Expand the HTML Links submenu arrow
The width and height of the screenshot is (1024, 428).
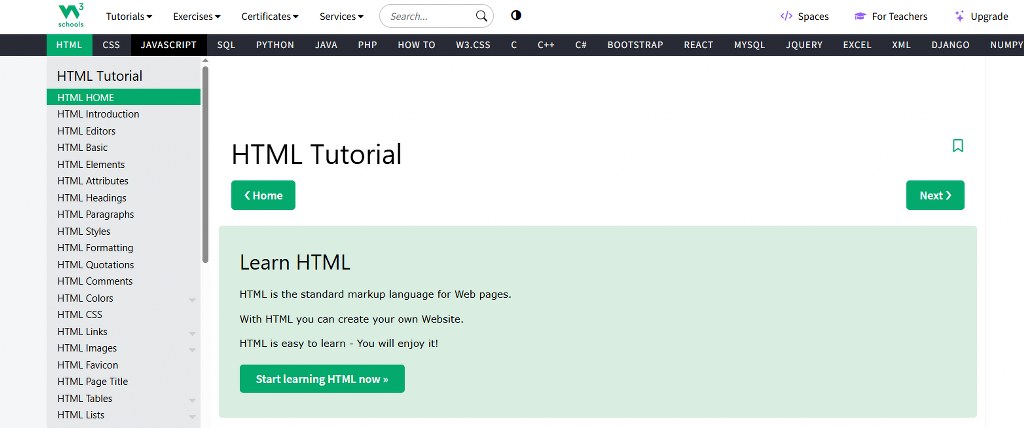[x=192, y=333]
